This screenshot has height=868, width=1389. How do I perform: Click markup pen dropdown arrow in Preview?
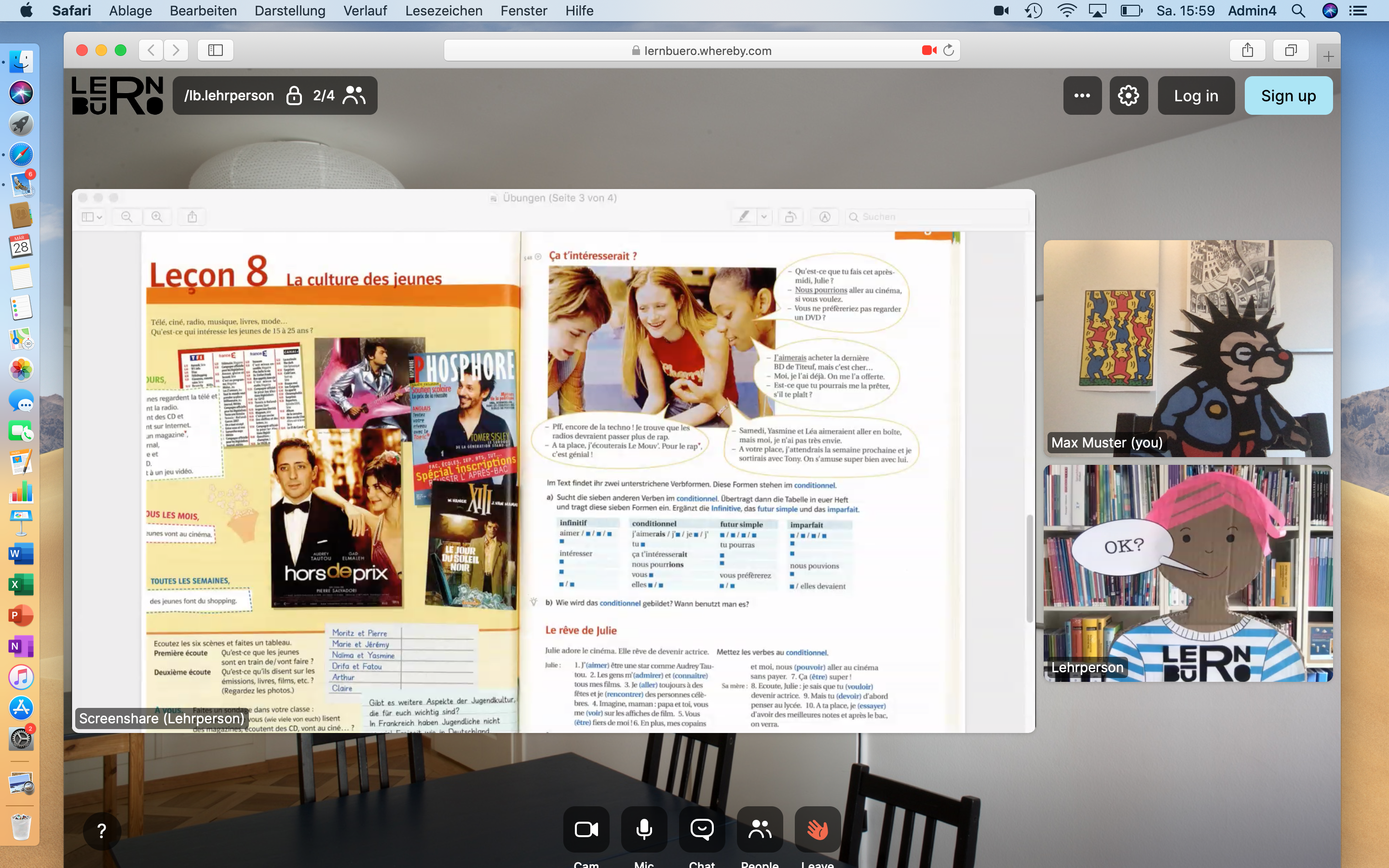point(764,217)
